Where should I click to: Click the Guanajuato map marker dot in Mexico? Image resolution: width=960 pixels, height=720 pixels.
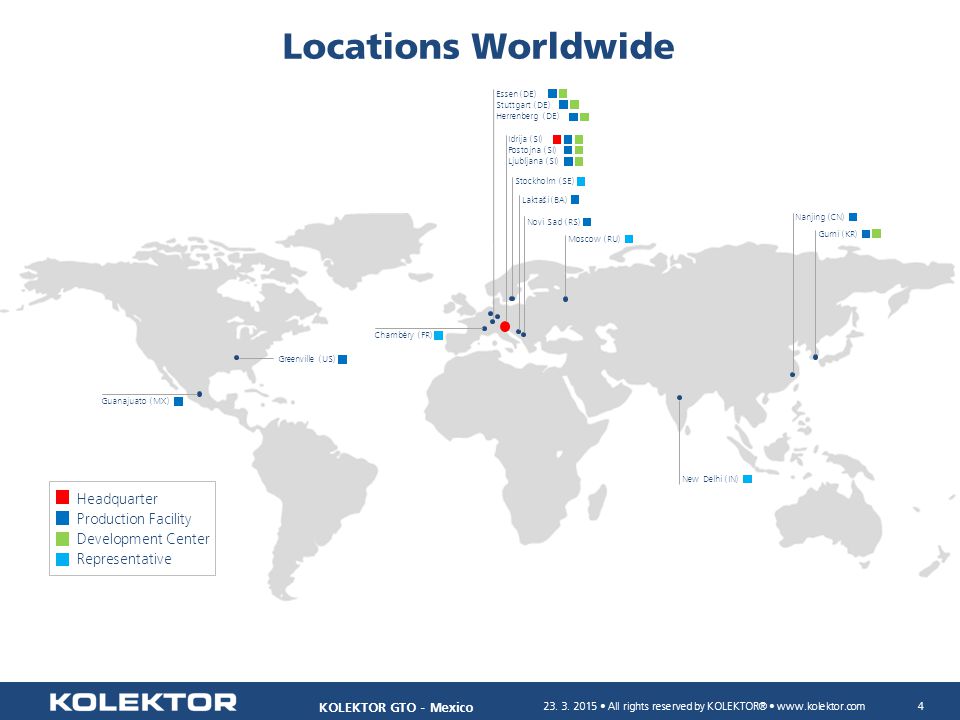tap(200, 394)
